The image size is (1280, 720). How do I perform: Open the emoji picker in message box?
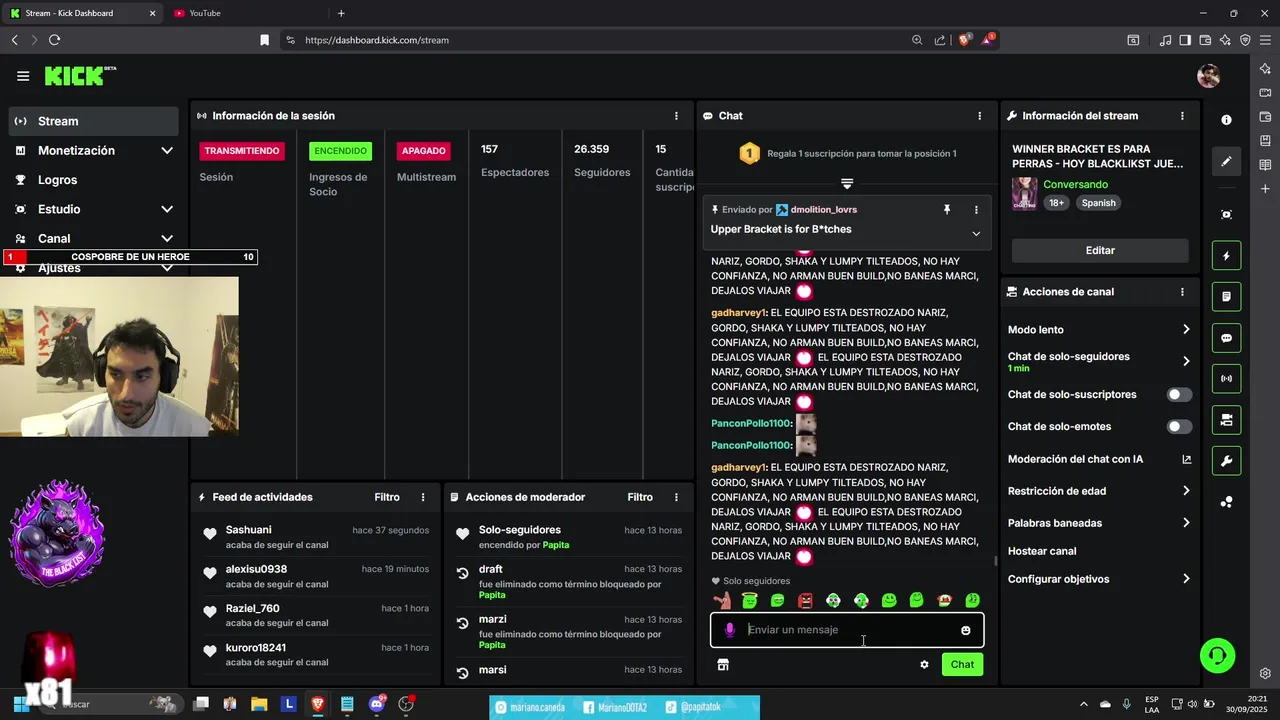965,630
